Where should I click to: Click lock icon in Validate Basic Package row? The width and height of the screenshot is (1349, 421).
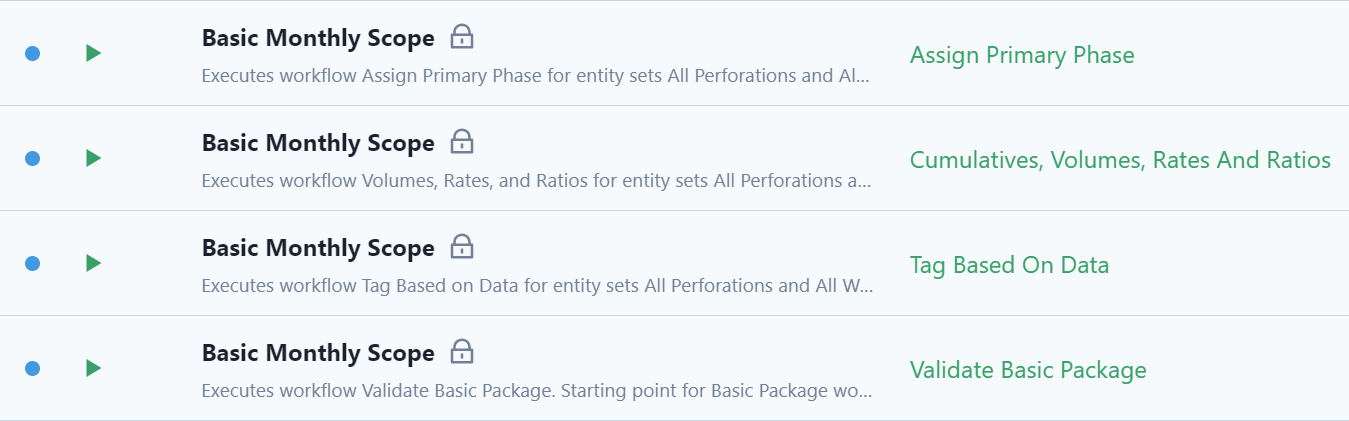(461, 352)
